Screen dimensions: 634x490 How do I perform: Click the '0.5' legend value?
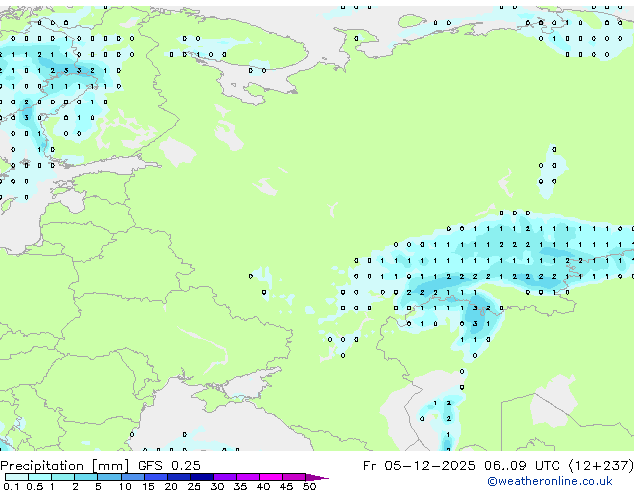35,486
